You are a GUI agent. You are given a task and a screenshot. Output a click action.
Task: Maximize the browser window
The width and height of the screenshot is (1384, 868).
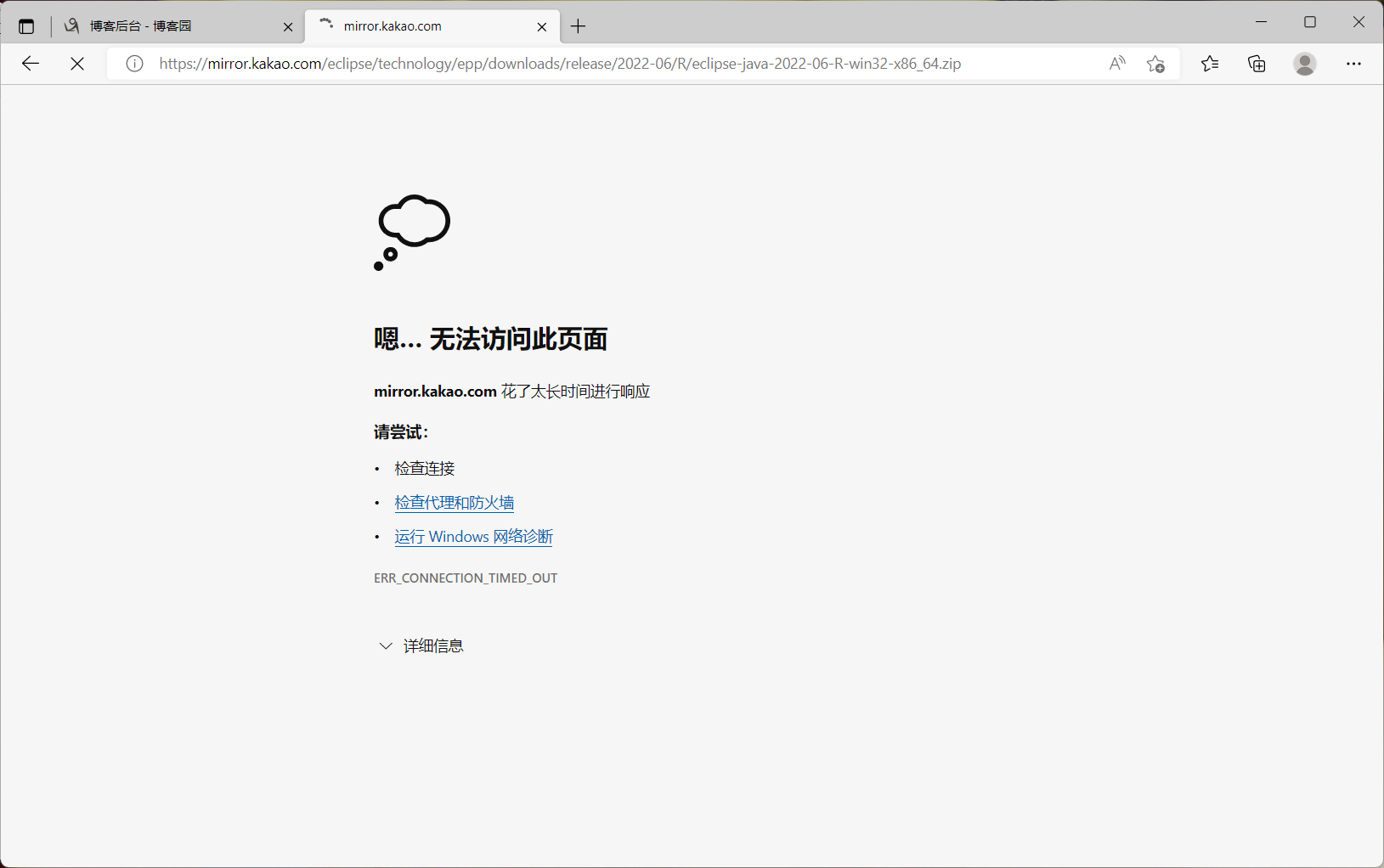click(x=1310, y=22)
